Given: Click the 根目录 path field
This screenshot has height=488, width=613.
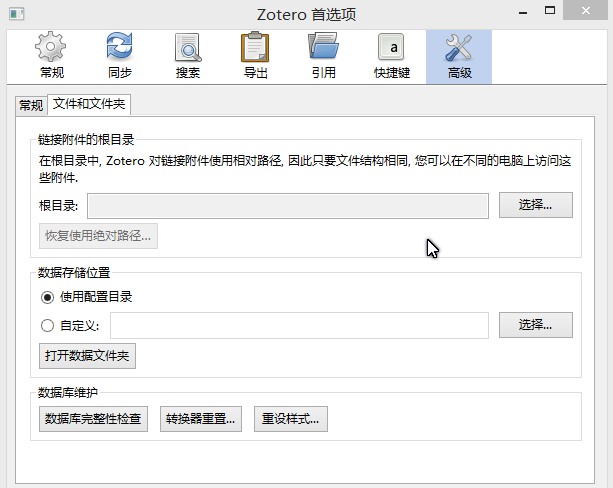Looking at the screenshot, I should 288,206.
